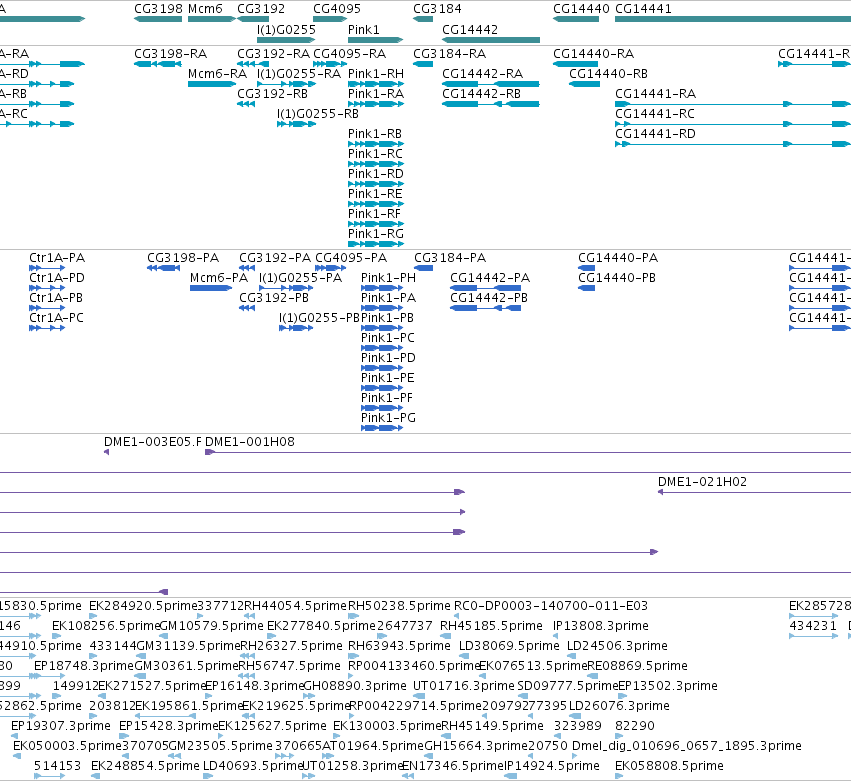Select protein CG14440-PB

[587, 288]
